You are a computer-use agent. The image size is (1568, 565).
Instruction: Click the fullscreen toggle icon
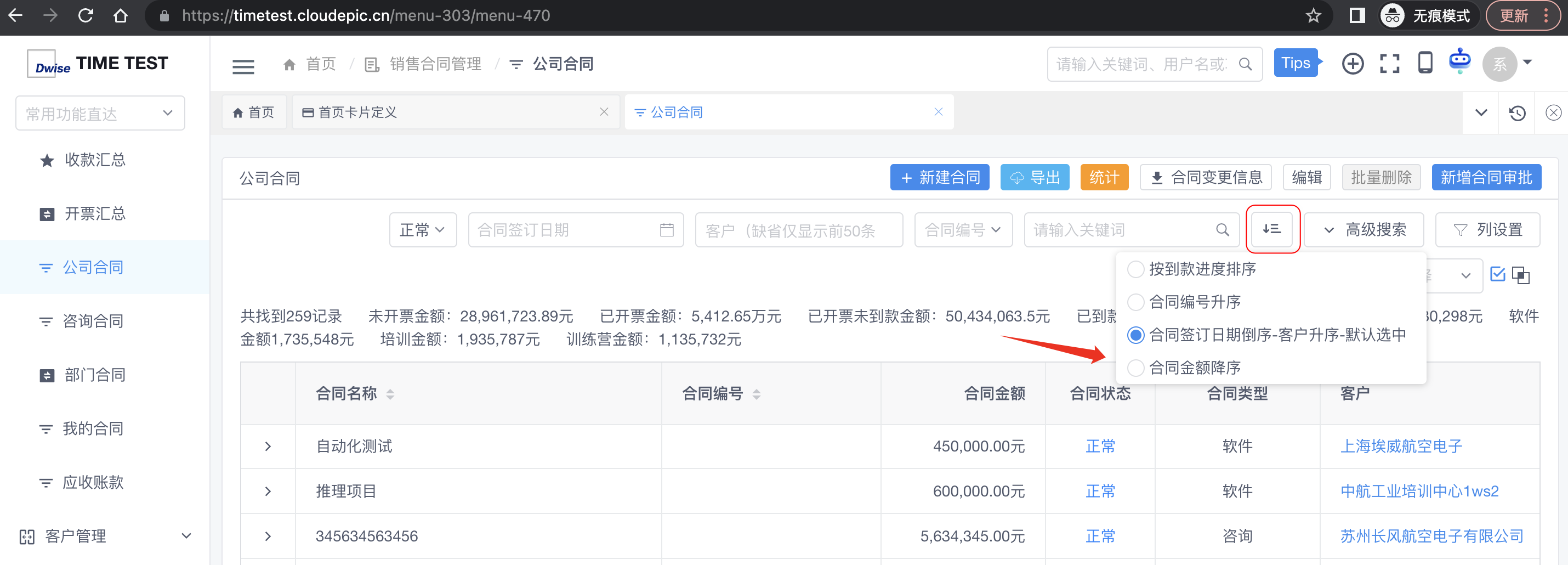click(1388, 63)
